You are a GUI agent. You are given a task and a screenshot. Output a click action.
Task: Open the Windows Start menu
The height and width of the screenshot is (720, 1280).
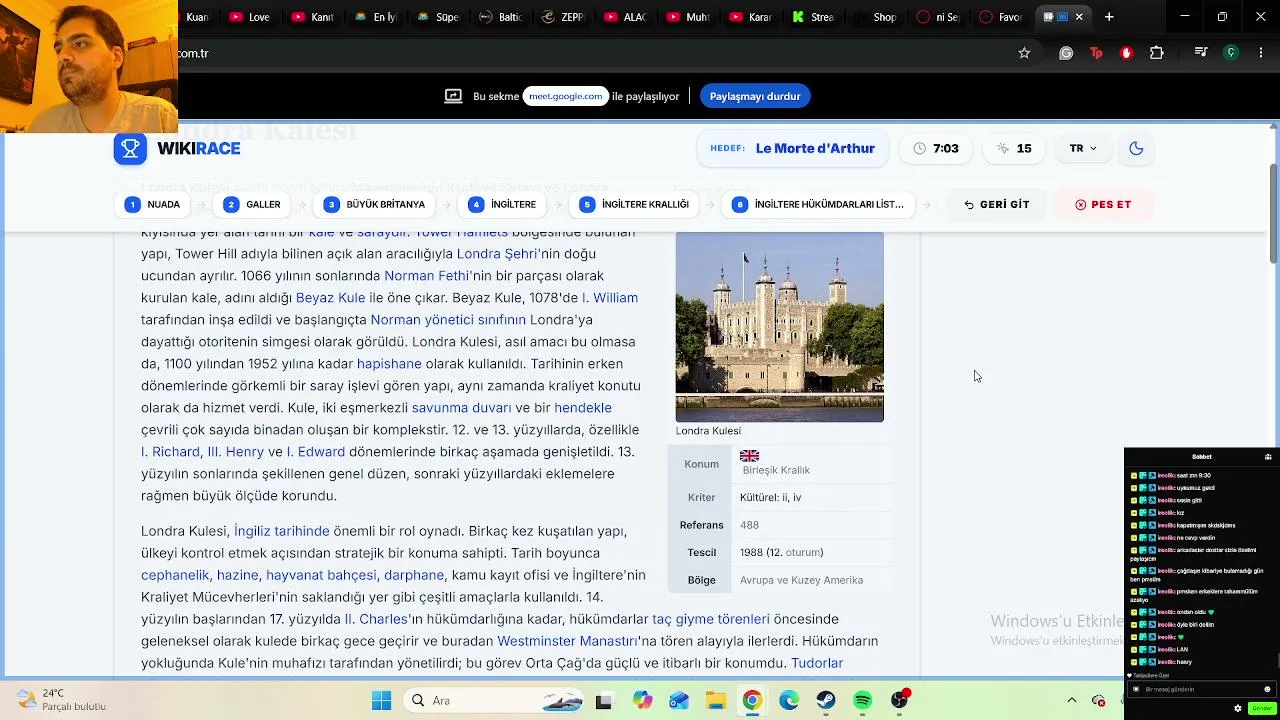(382, 701)
